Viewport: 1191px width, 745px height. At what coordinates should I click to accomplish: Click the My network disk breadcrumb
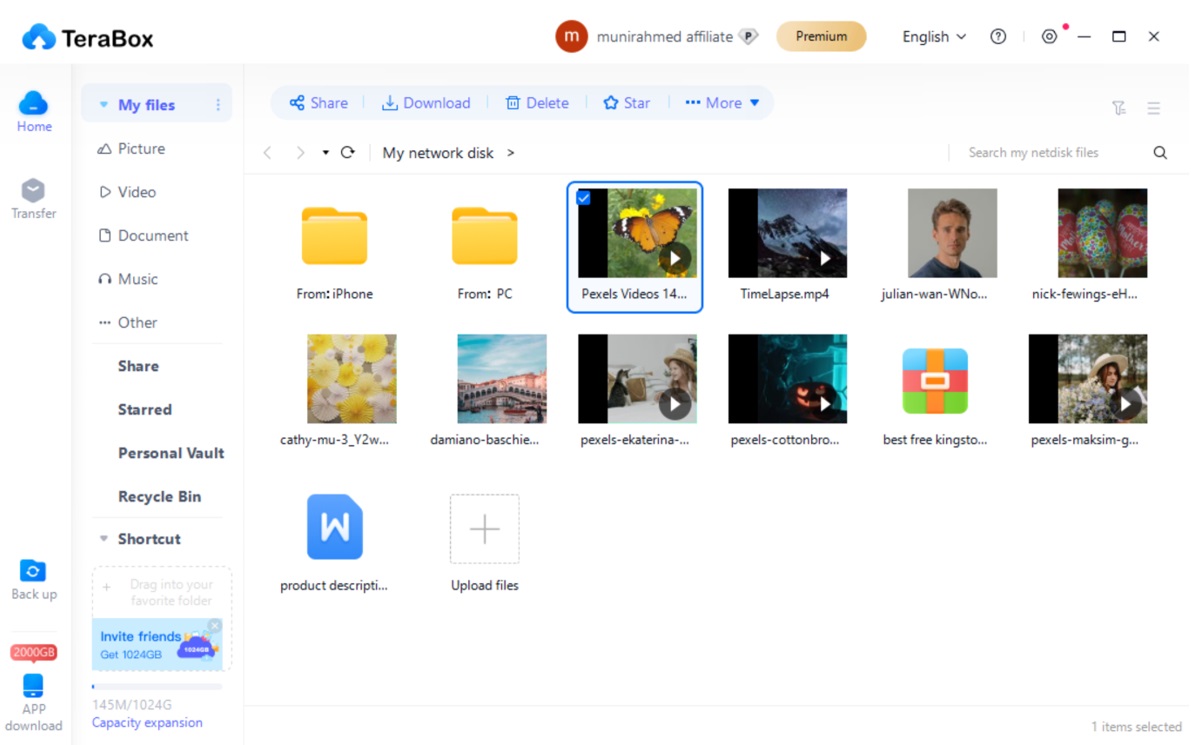(x=438, y=153)
